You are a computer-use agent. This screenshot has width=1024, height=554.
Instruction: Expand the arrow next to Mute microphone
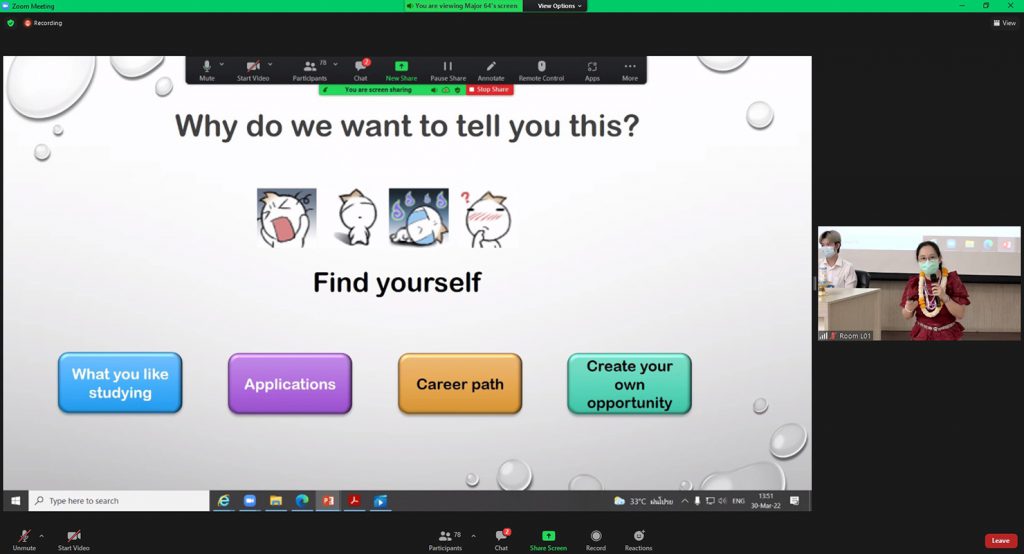(x=222, y=65)
